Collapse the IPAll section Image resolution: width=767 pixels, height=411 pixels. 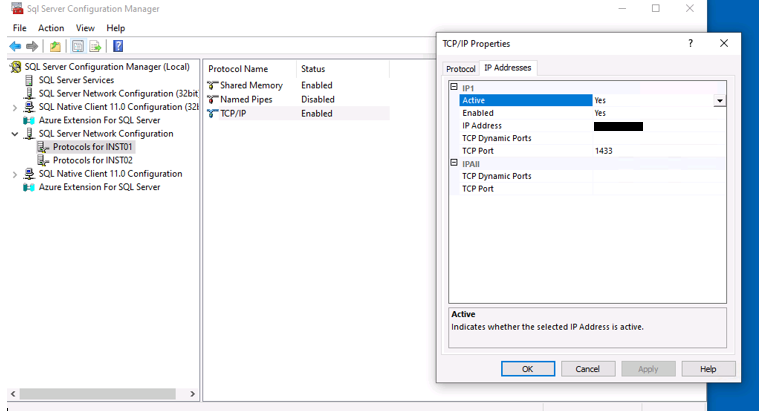coord(454,163)
